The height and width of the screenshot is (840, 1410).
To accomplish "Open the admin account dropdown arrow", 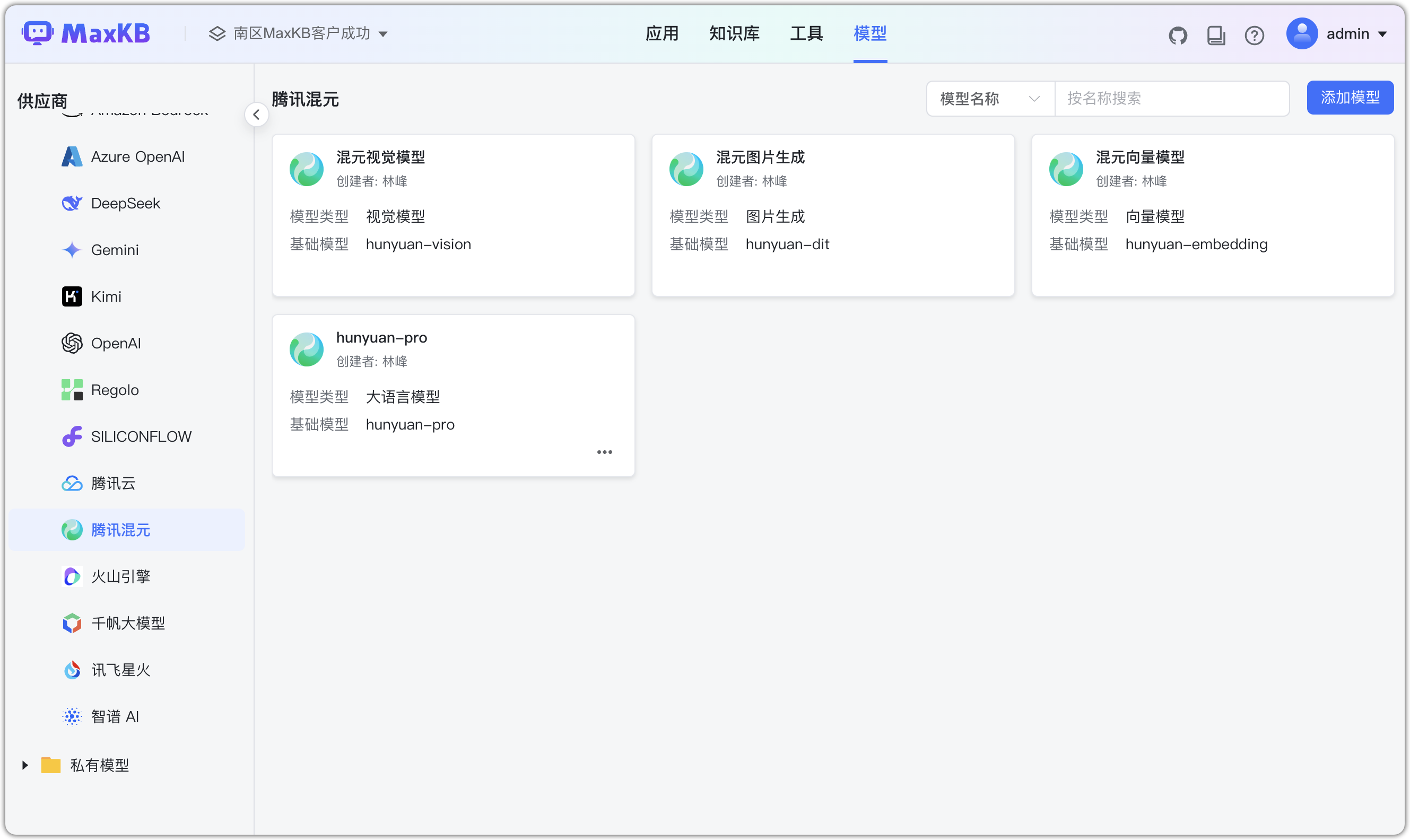I will (x=1382, y=34).
